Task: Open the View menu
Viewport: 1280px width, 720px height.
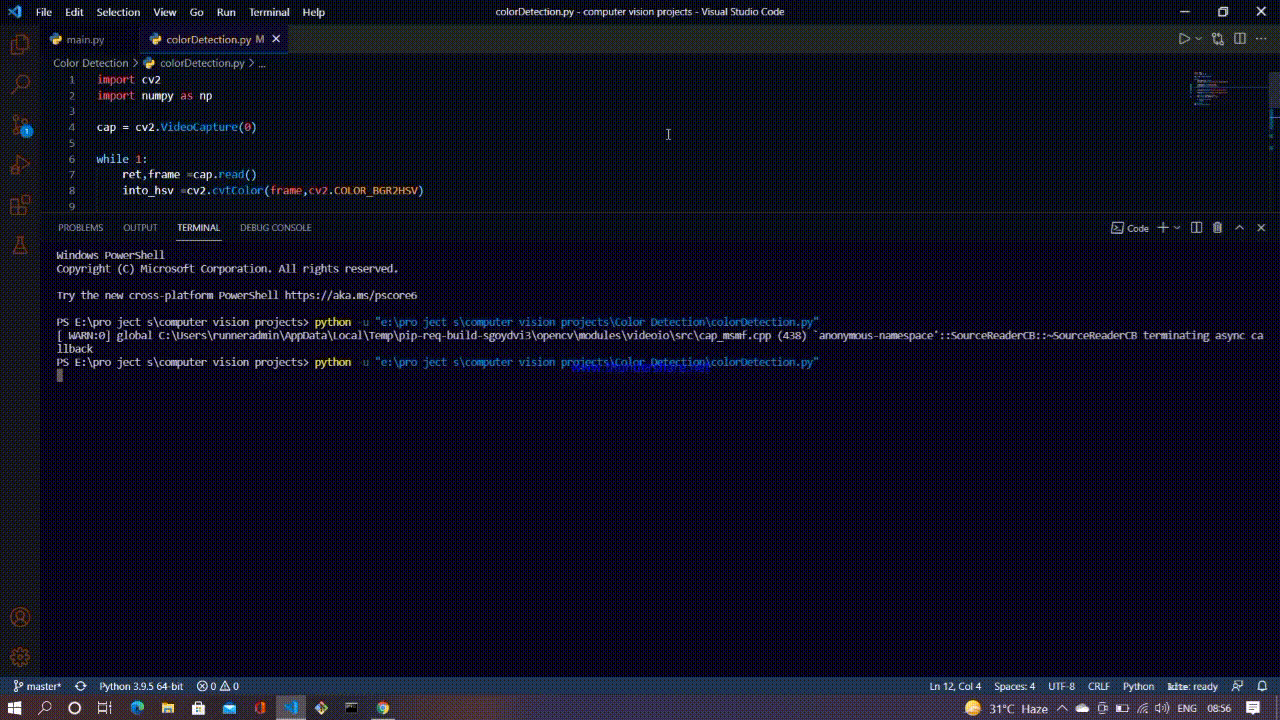Action: click(165, 12)
